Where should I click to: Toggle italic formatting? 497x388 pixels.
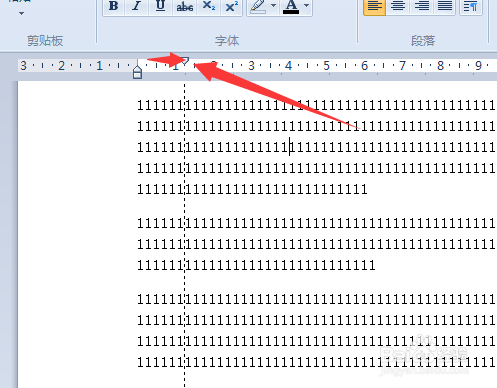[x=136, y=6]
